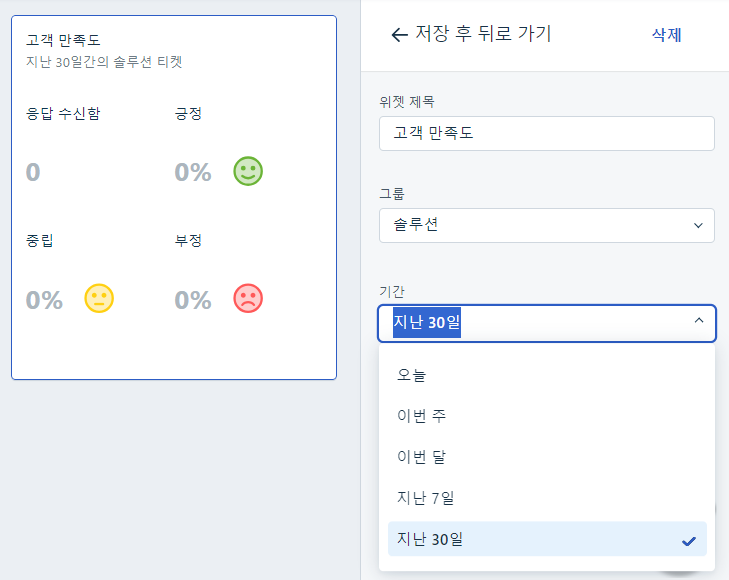Click the highlighted 지난 30일 text in 기간 field
Screen dimensions: 729x580
427,322
